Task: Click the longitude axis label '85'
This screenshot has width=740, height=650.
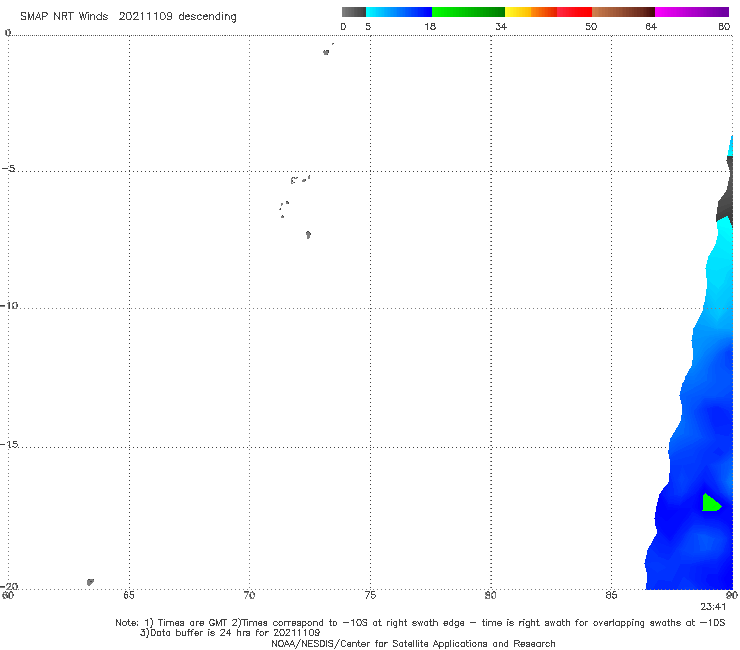Action: [611, 595]
